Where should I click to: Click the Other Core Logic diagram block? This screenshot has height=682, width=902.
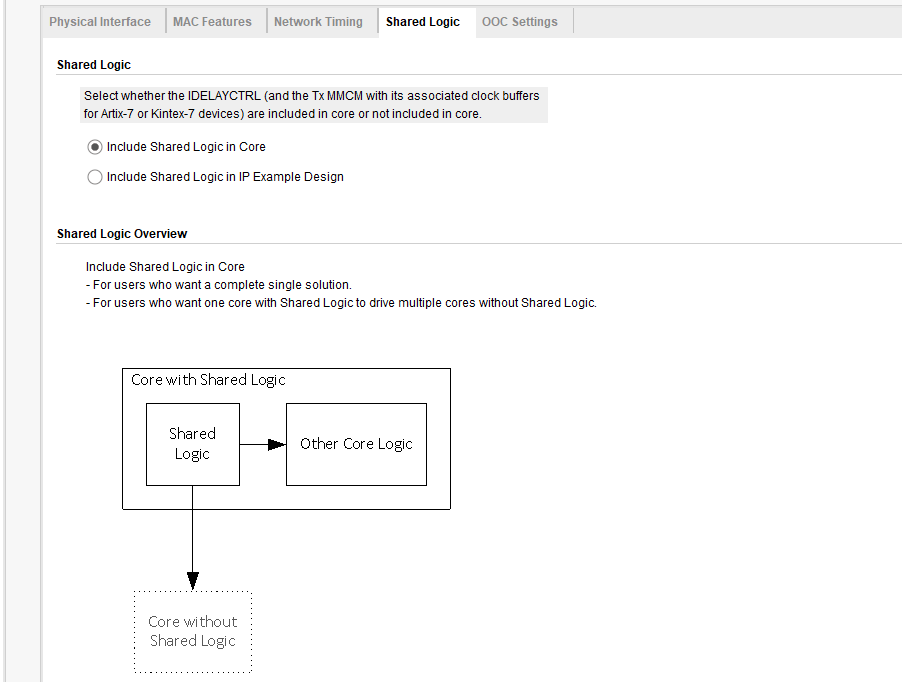point(356,444)
